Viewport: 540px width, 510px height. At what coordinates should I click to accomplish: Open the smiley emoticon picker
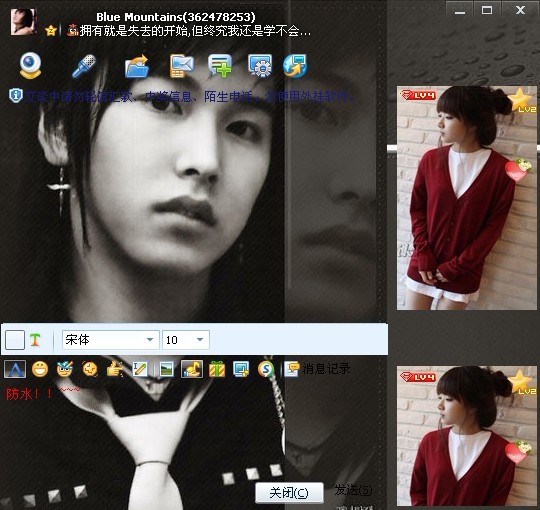click(40, 369)
